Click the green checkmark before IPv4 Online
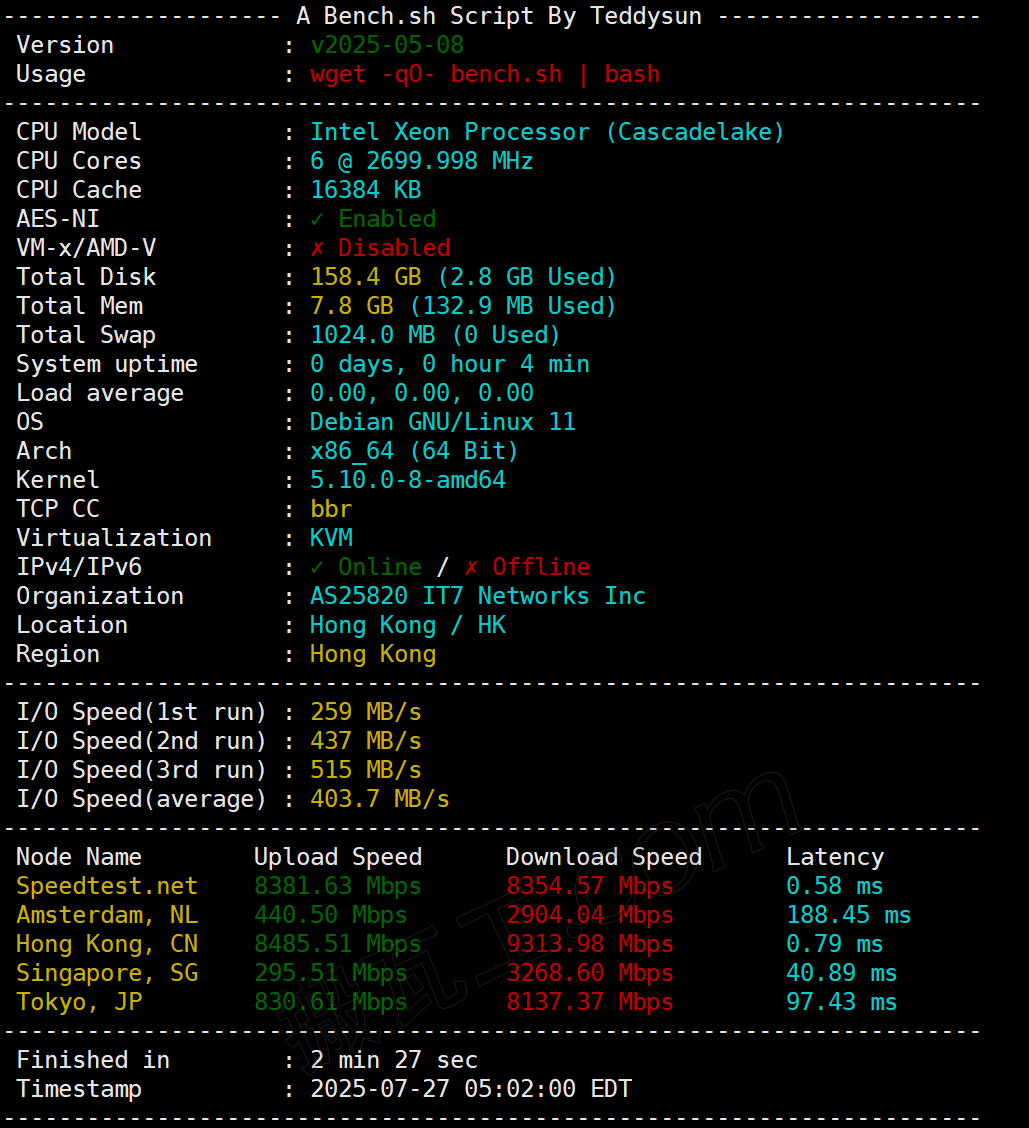Viewport: 1029px width, 1128px height. (317, 567)
